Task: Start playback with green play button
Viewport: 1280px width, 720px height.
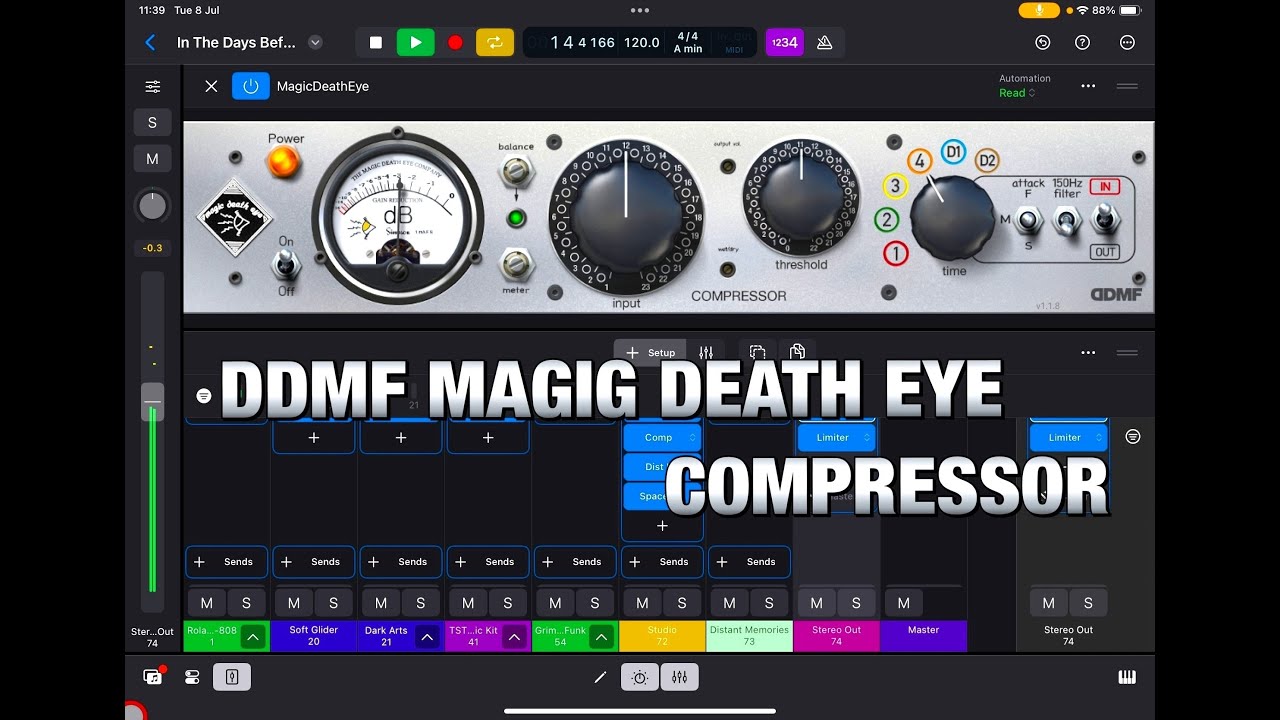Action: tap(415, 42)
